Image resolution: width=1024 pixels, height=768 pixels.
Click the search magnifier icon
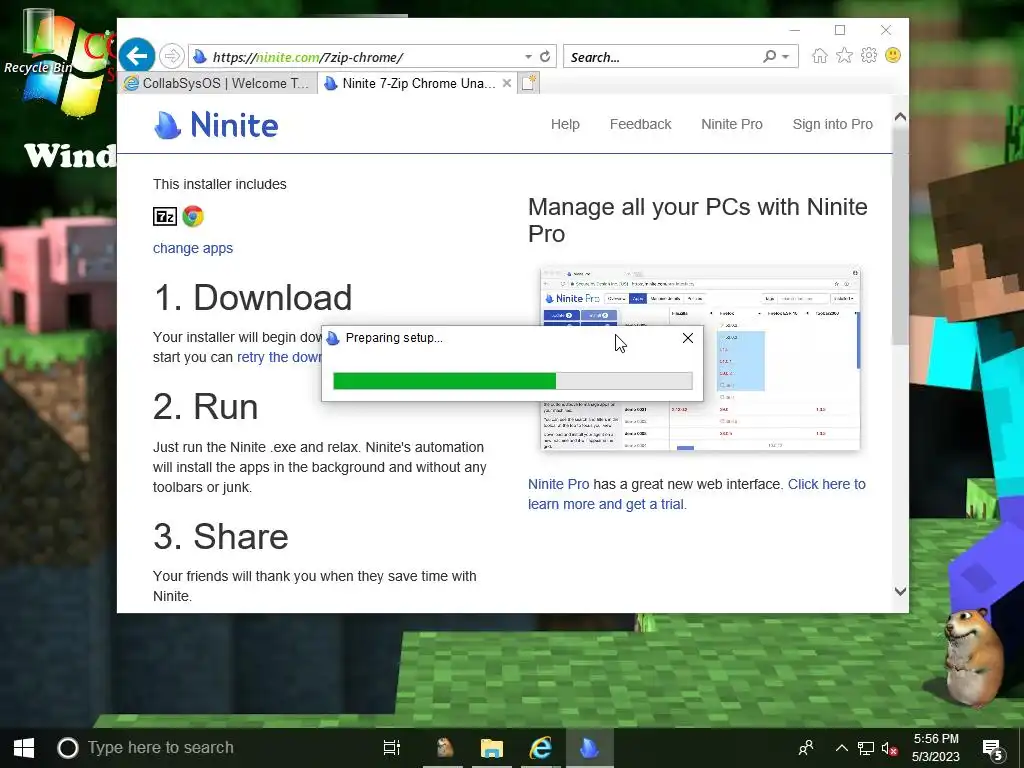click(x=770, y=57)
